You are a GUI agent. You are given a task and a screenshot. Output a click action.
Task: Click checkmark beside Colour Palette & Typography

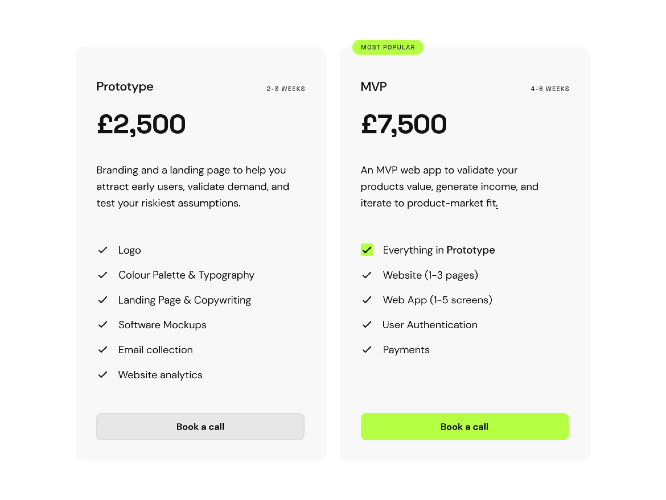click(x=102, y=275)
